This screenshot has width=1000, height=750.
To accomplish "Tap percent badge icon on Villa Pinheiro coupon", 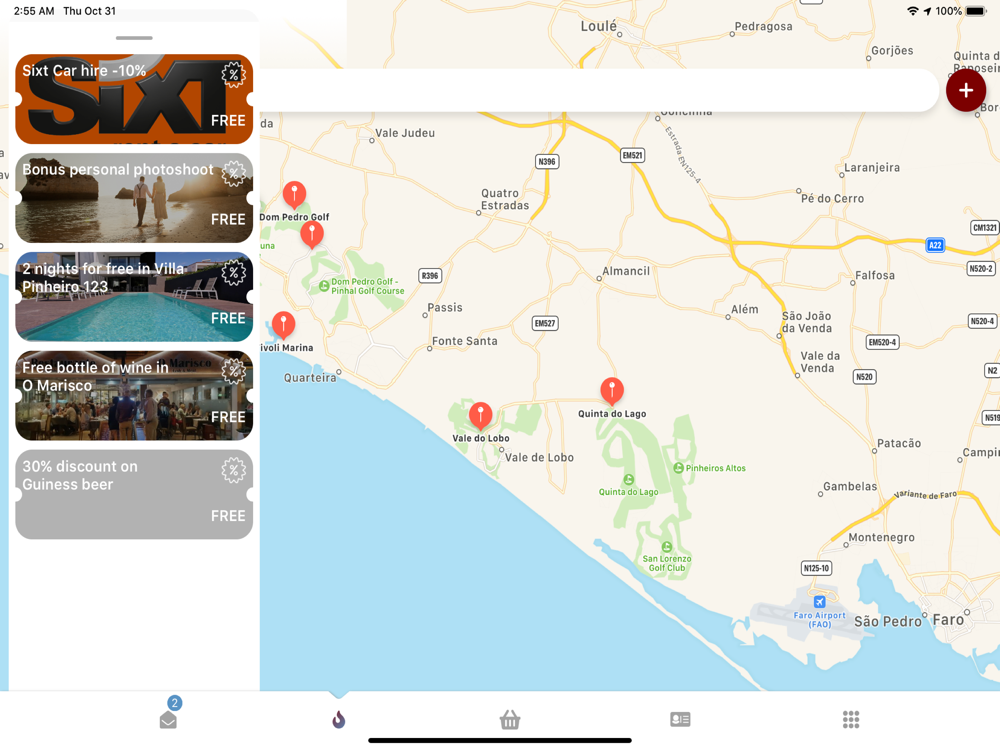I will 233,272.
